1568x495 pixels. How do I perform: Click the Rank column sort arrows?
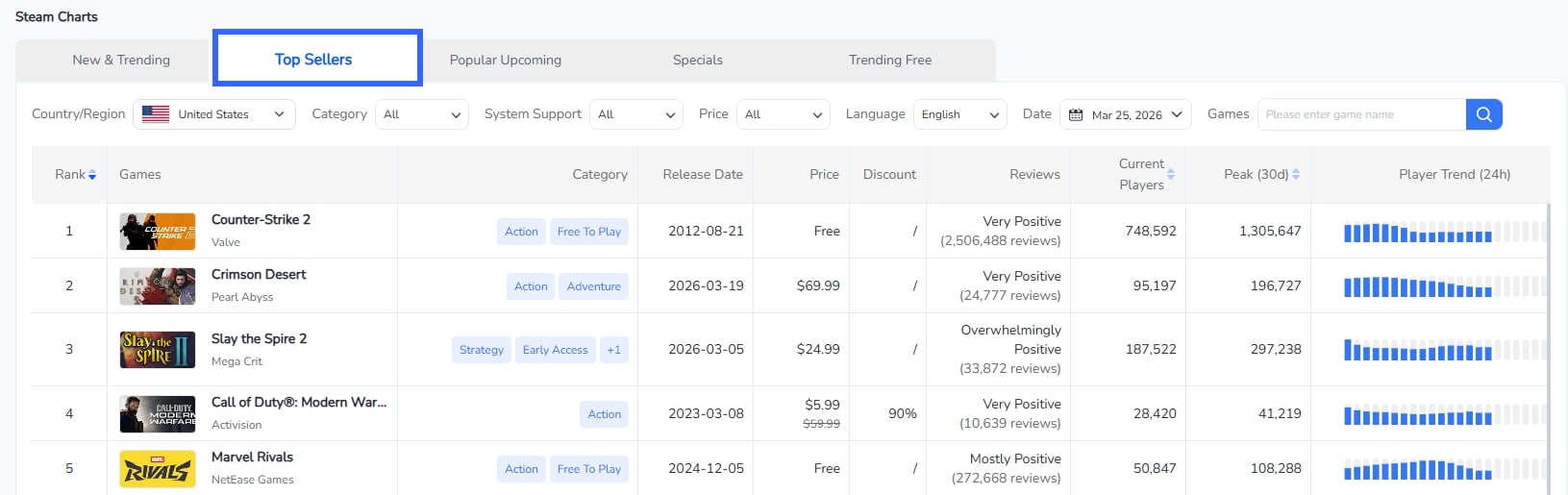tap(92, 175)
